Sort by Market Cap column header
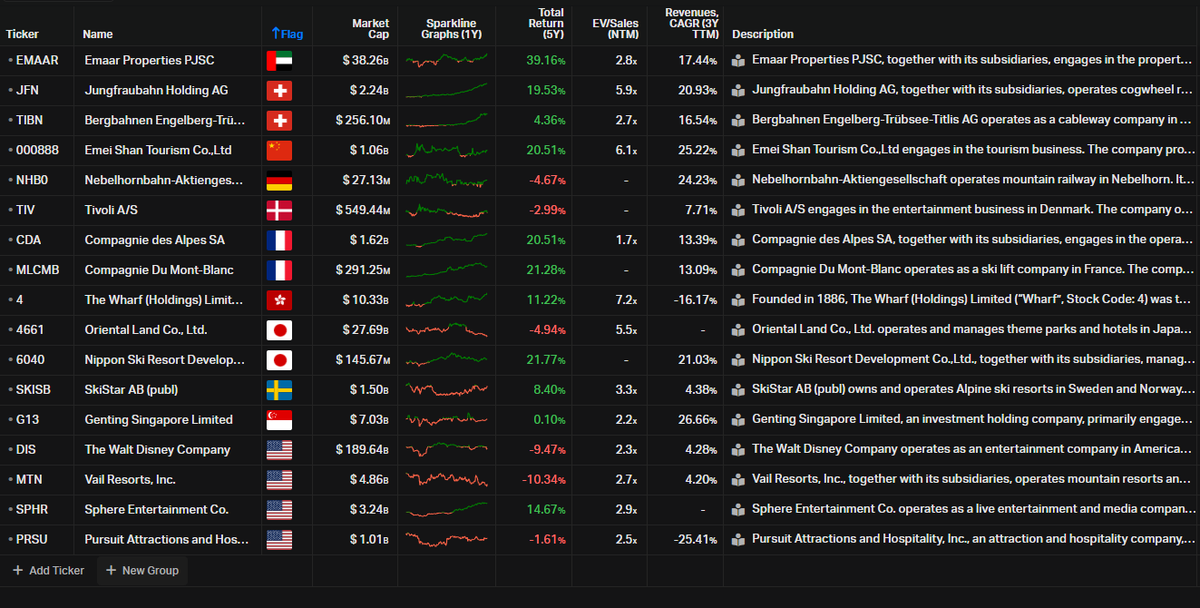This screenshot has height=608, width=1200. click(370, 28)
